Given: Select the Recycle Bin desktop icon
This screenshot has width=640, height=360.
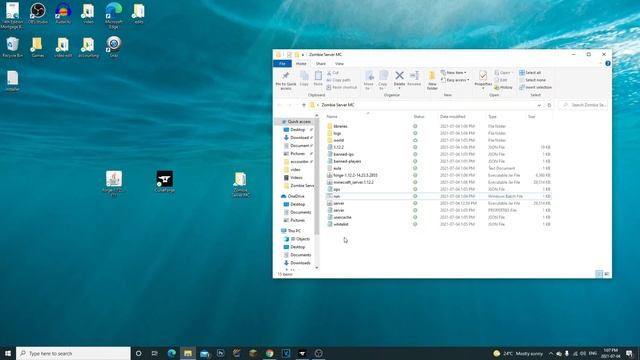Looking at the screenshot, I should tap(13, 47).
